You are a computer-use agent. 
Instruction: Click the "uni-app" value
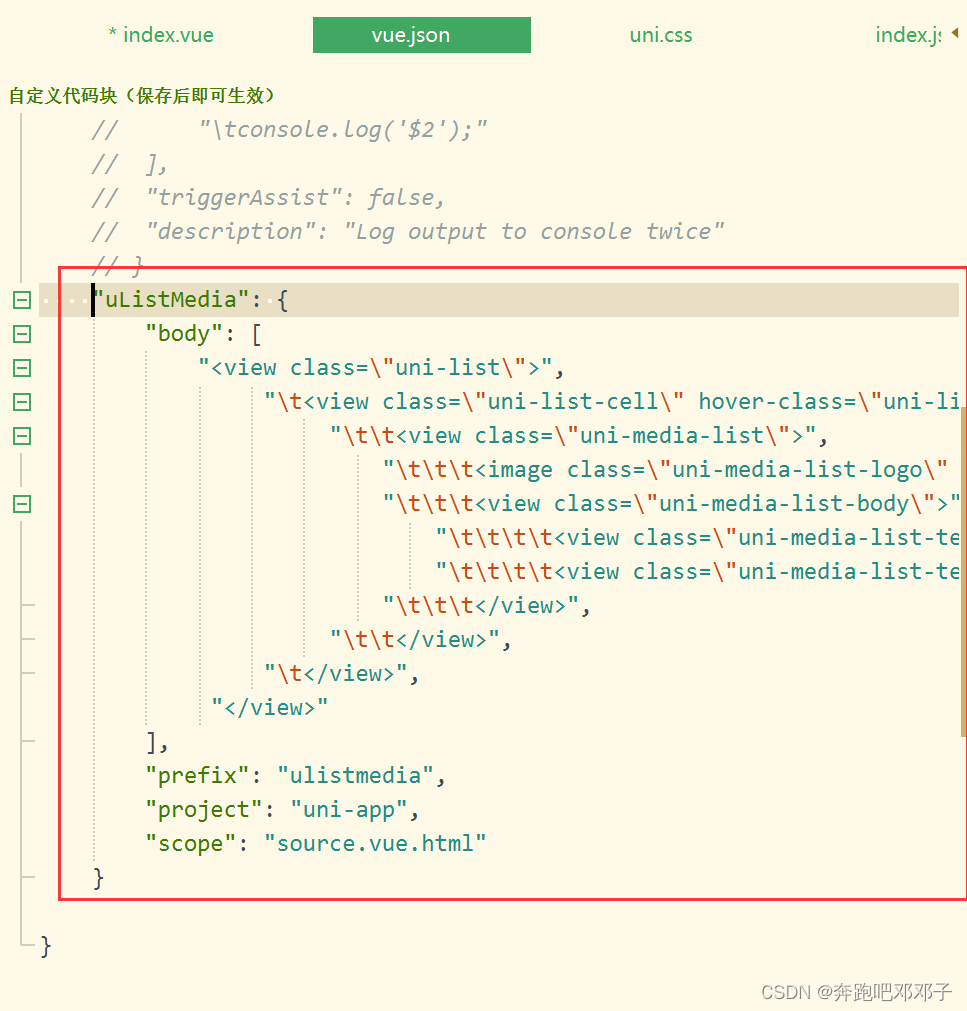[x=349, y=810]
